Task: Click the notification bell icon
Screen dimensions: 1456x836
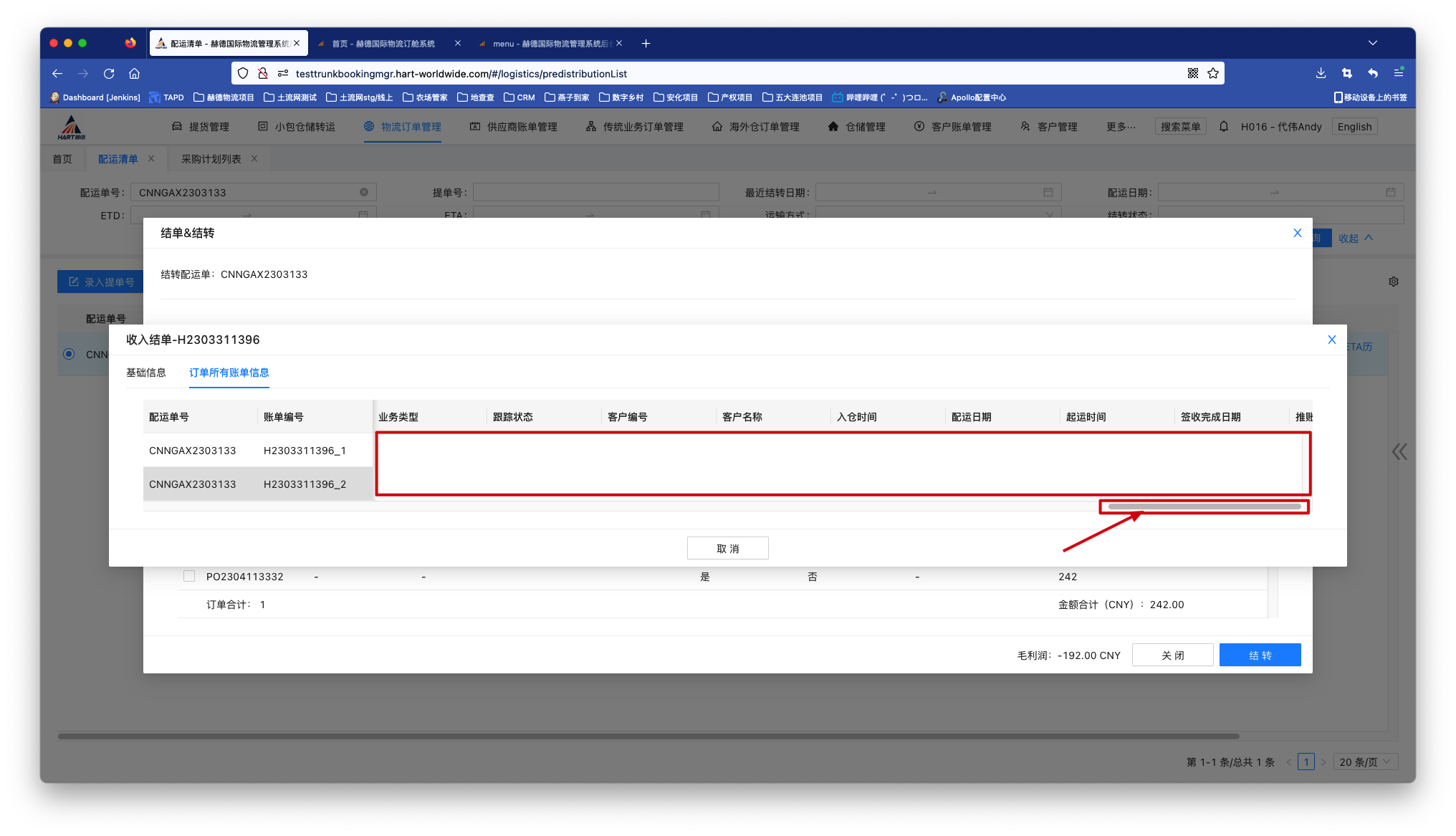Action: [1224, 127]
